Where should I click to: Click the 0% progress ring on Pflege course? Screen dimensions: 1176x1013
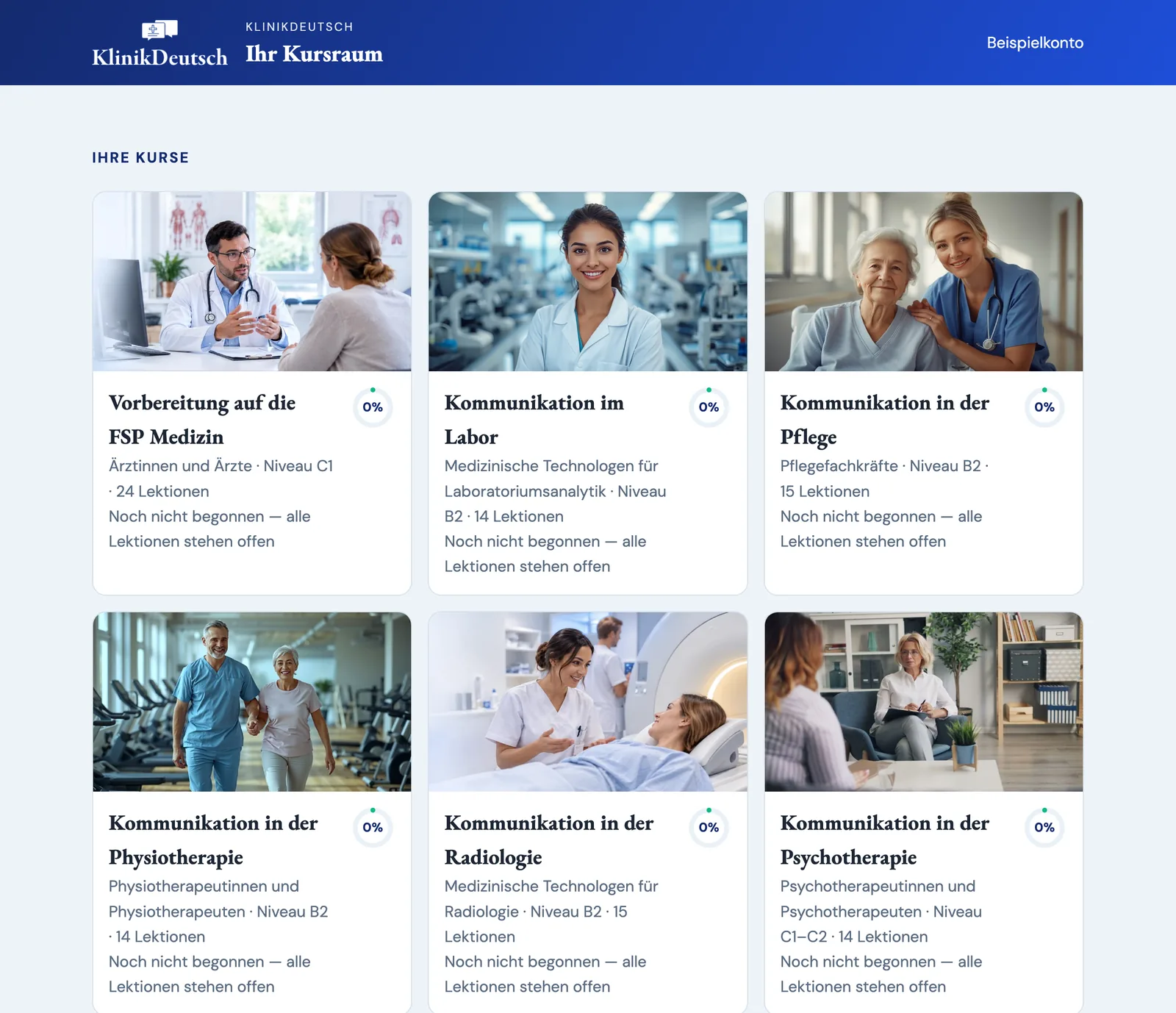pyautogui.click(x=1044, y=407)
